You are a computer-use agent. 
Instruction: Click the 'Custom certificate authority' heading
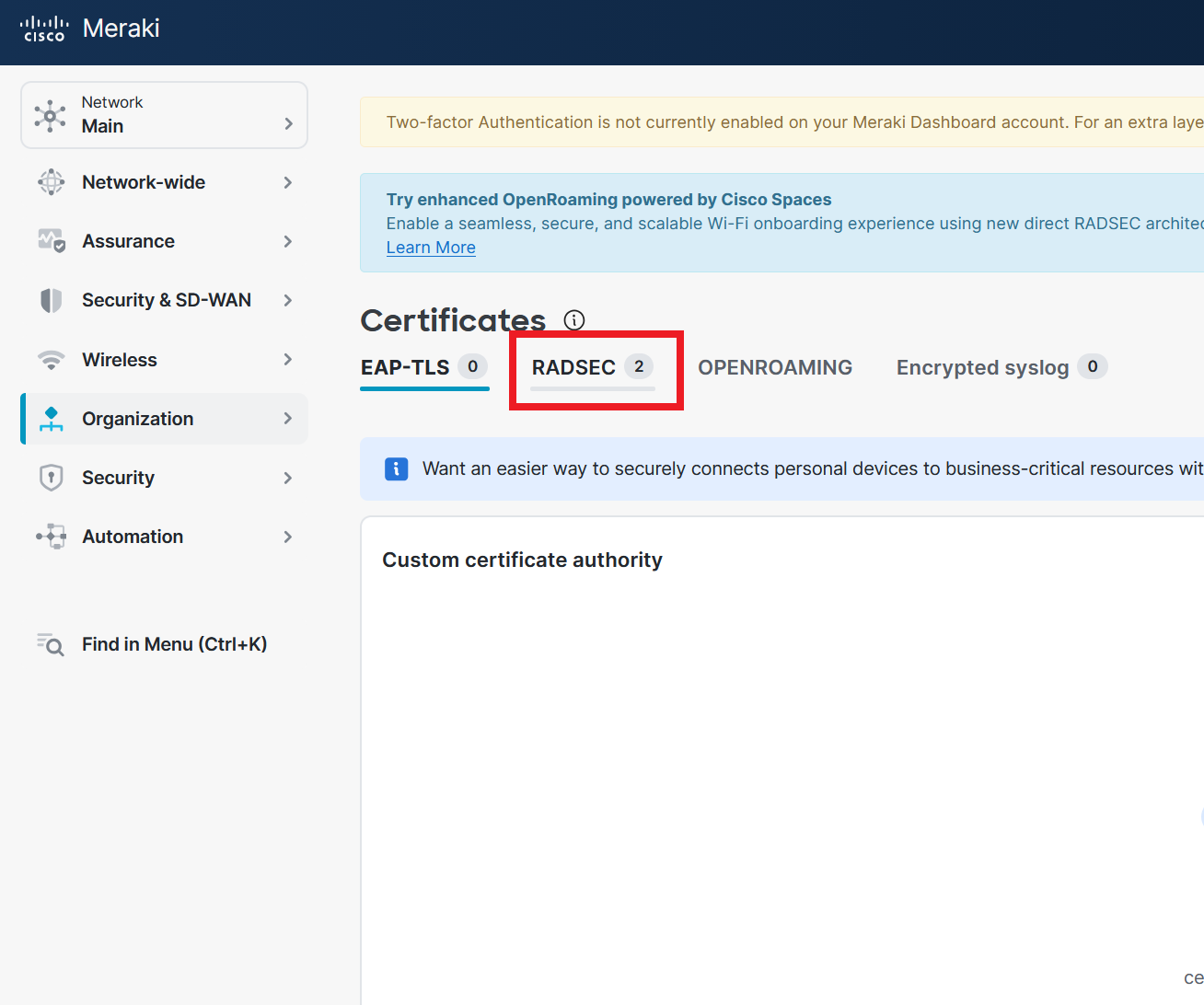click(523, 560)
